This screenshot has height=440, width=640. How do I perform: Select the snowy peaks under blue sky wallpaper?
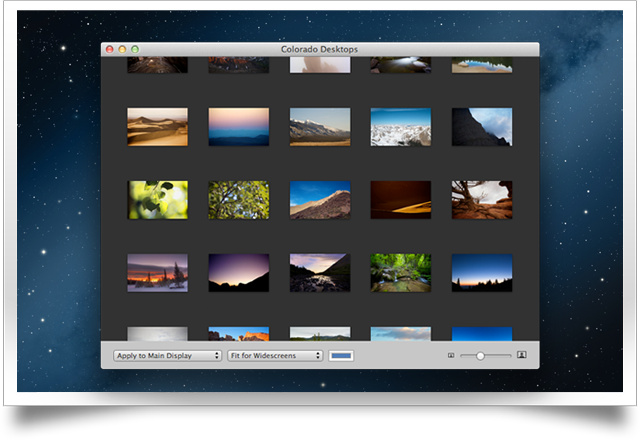coord(401,127)
